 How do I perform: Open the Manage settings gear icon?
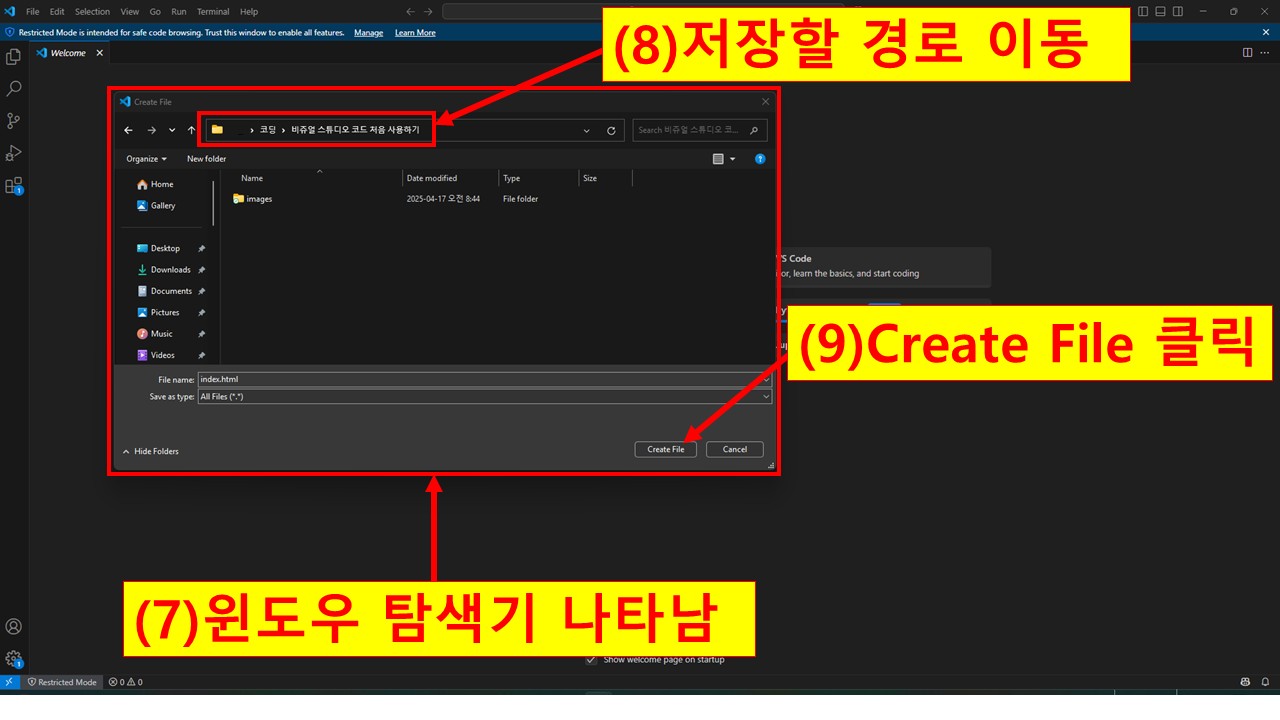pyautogui.click(x=13, y=658)
